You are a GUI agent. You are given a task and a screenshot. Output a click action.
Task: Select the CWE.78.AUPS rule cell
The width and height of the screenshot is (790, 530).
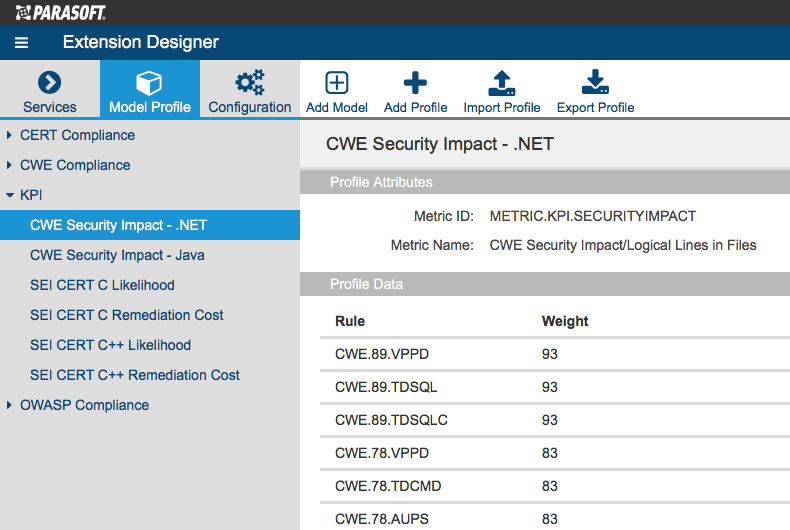coord(382,519)
